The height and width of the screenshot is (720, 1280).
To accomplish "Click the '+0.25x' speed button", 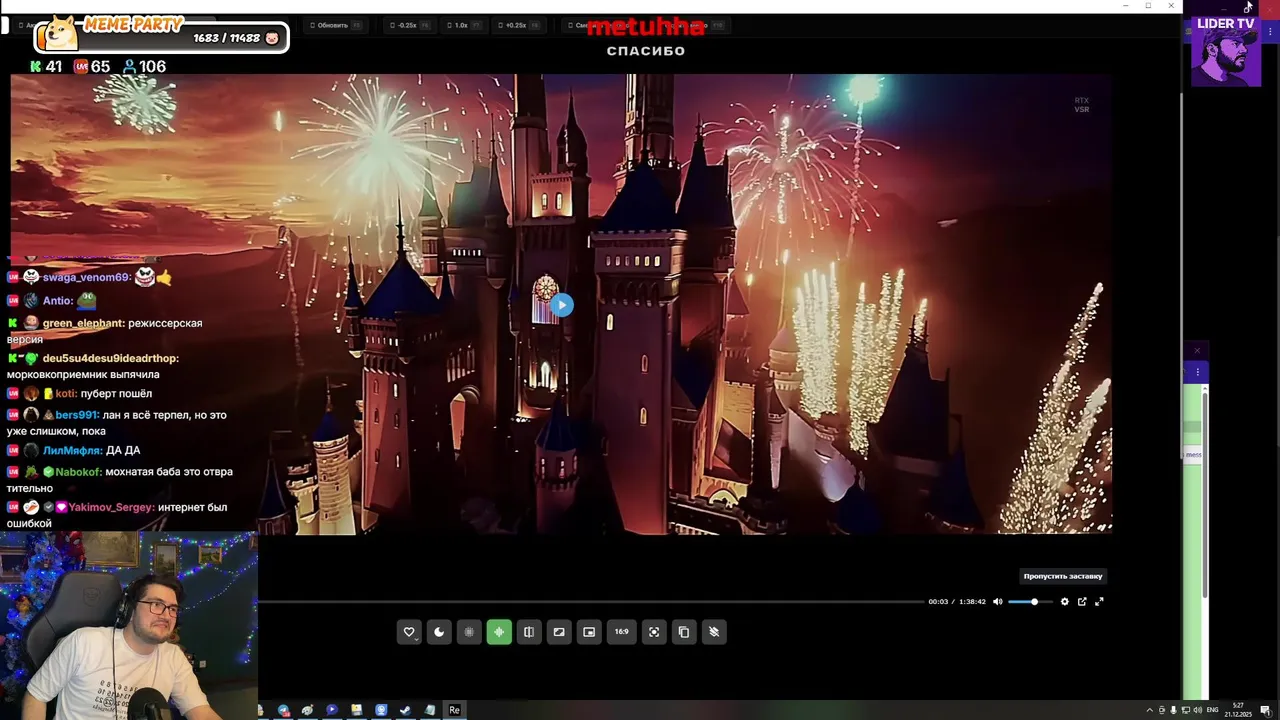I will [520, 25].
